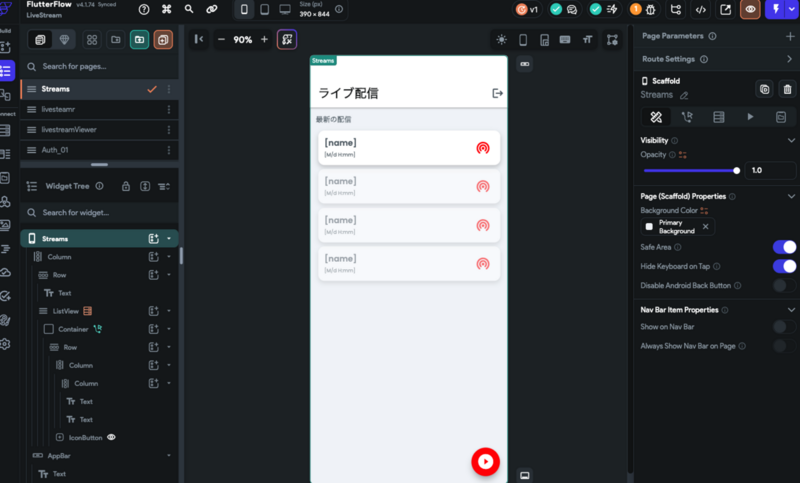
Task: Toggle Hide Keyboard on Tap switch
Action: click(784, 266)
